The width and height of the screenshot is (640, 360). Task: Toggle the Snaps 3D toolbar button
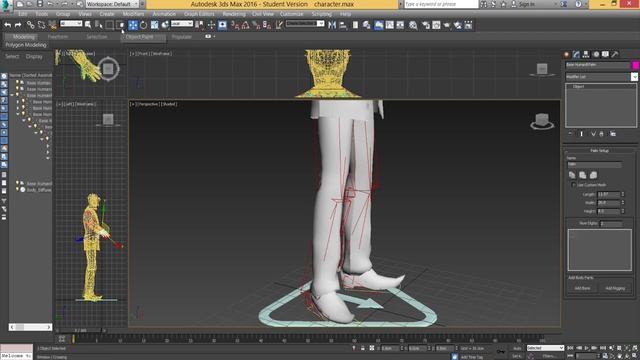click(x=235, y=25)
